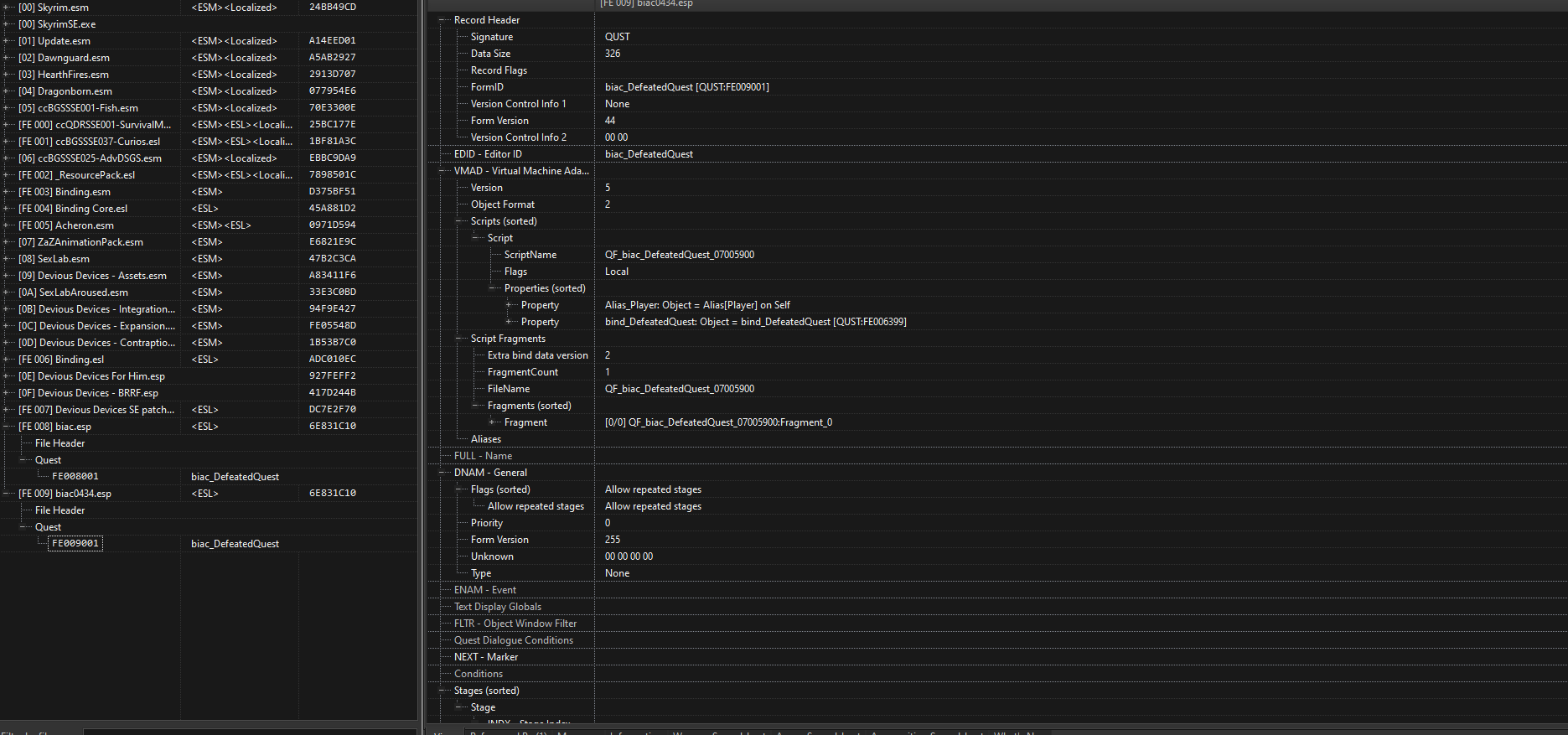Click the FileName value under Script Fragments
The height and width of the screenshot is (735, 1568).
[680, 389]
